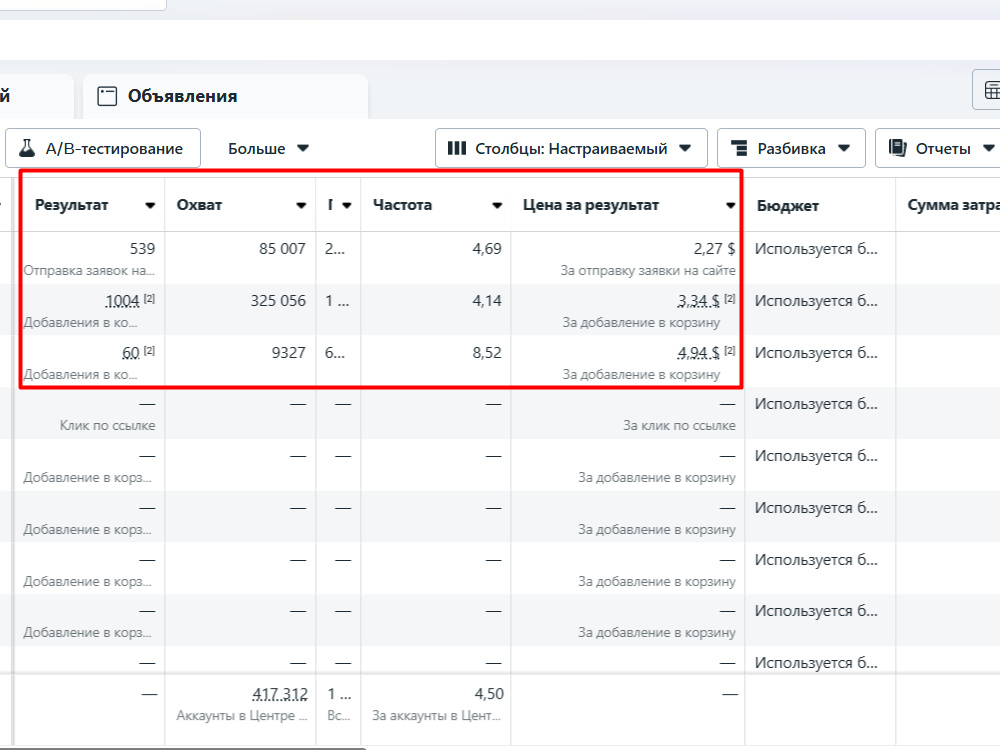Select result value 539
Image resolution: width=1000 pixels, height=750 pixels.
coord(142,249)
